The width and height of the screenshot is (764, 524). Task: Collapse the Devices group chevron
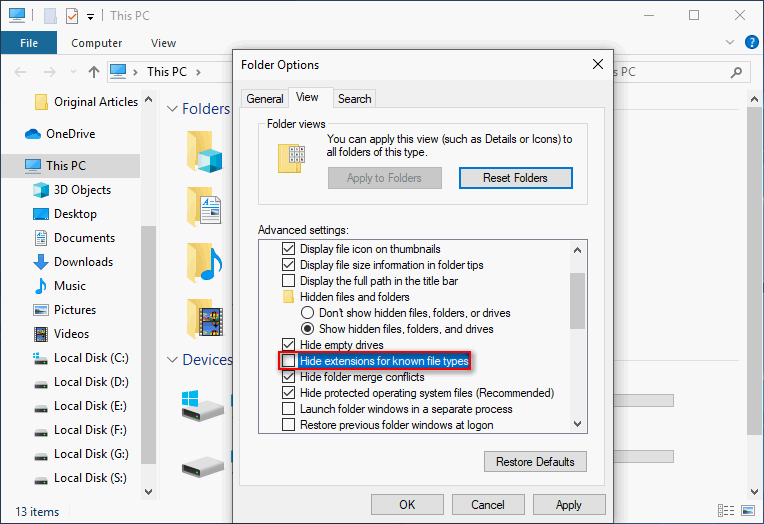pyautogui.click(x=172, y=360)
